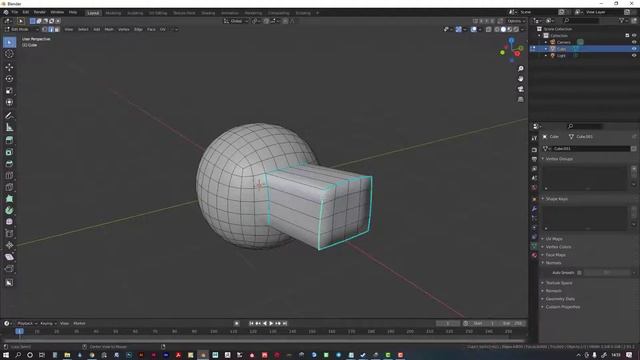Select the Select Box tool
The image size is (640, 360).
pyautogui.click(x=9, y=42)
